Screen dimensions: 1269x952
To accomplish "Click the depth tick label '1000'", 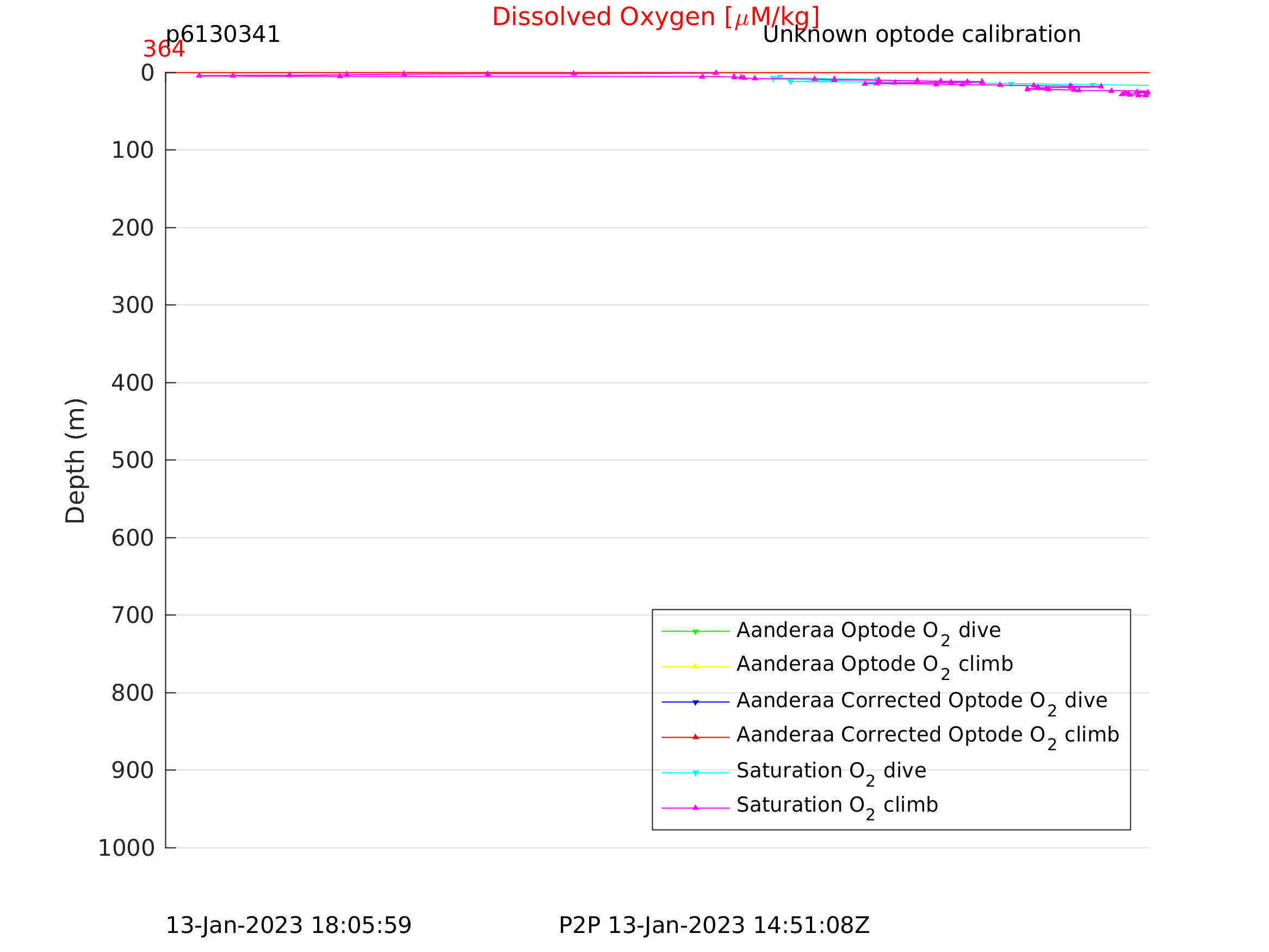I will (x=126, y=848).
